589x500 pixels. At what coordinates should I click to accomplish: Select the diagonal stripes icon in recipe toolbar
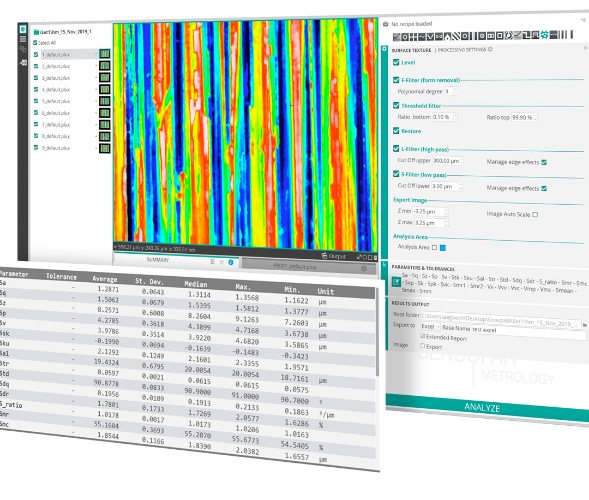pos(455,36)
